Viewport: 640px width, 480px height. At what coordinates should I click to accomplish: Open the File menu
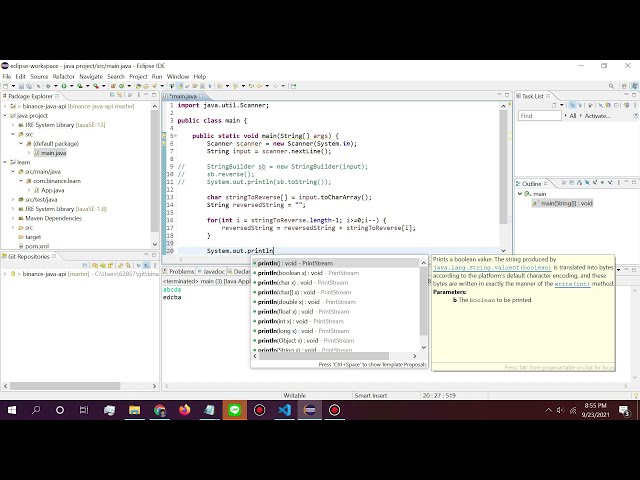click(7, 76)
